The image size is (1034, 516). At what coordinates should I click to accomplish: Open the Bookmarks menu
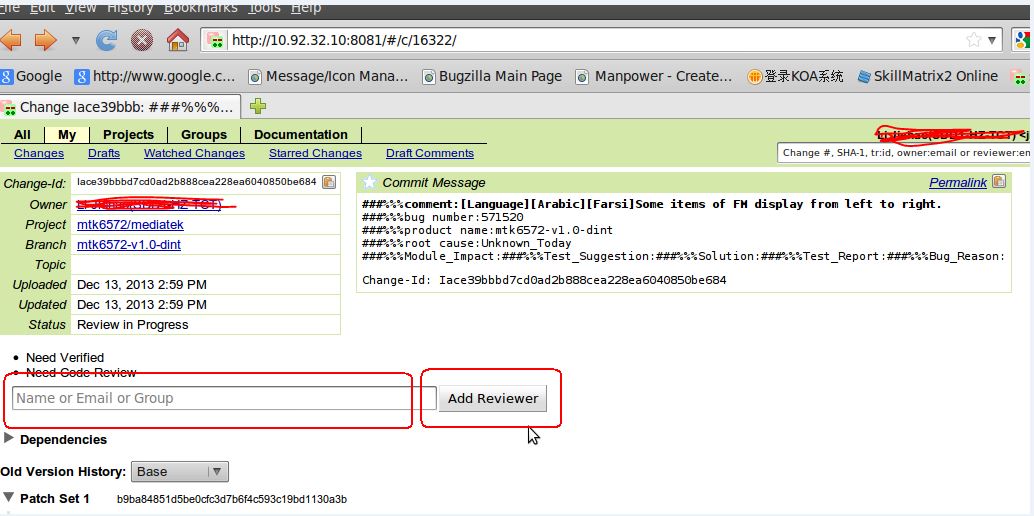pos(201,8)
